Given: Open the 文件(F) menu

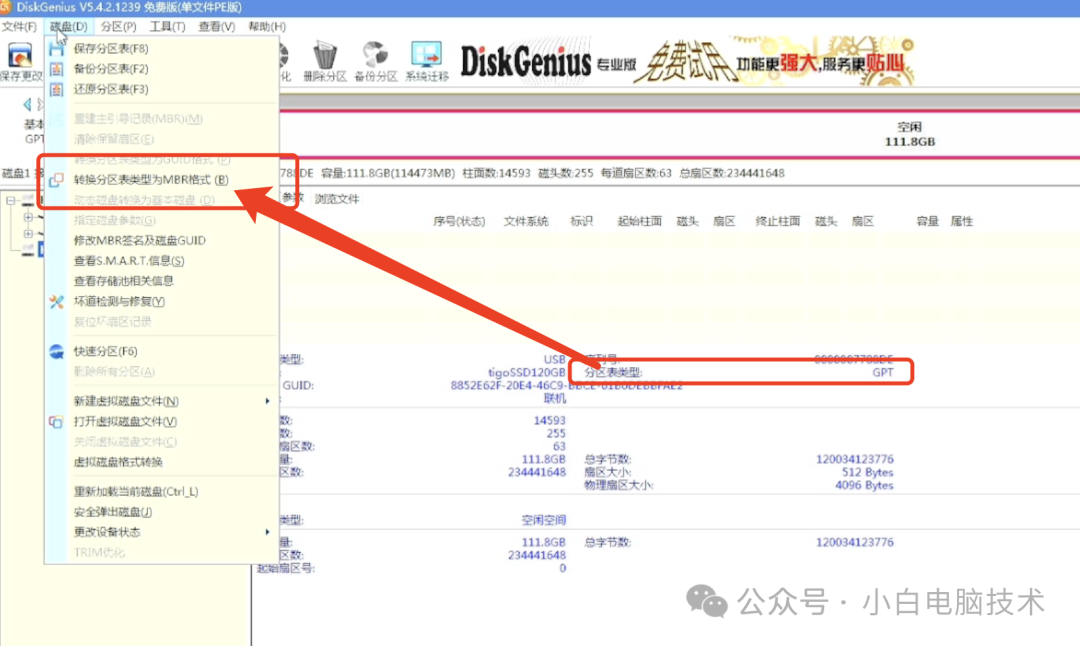Looking at the screenshot, I should tap(19, 26).
